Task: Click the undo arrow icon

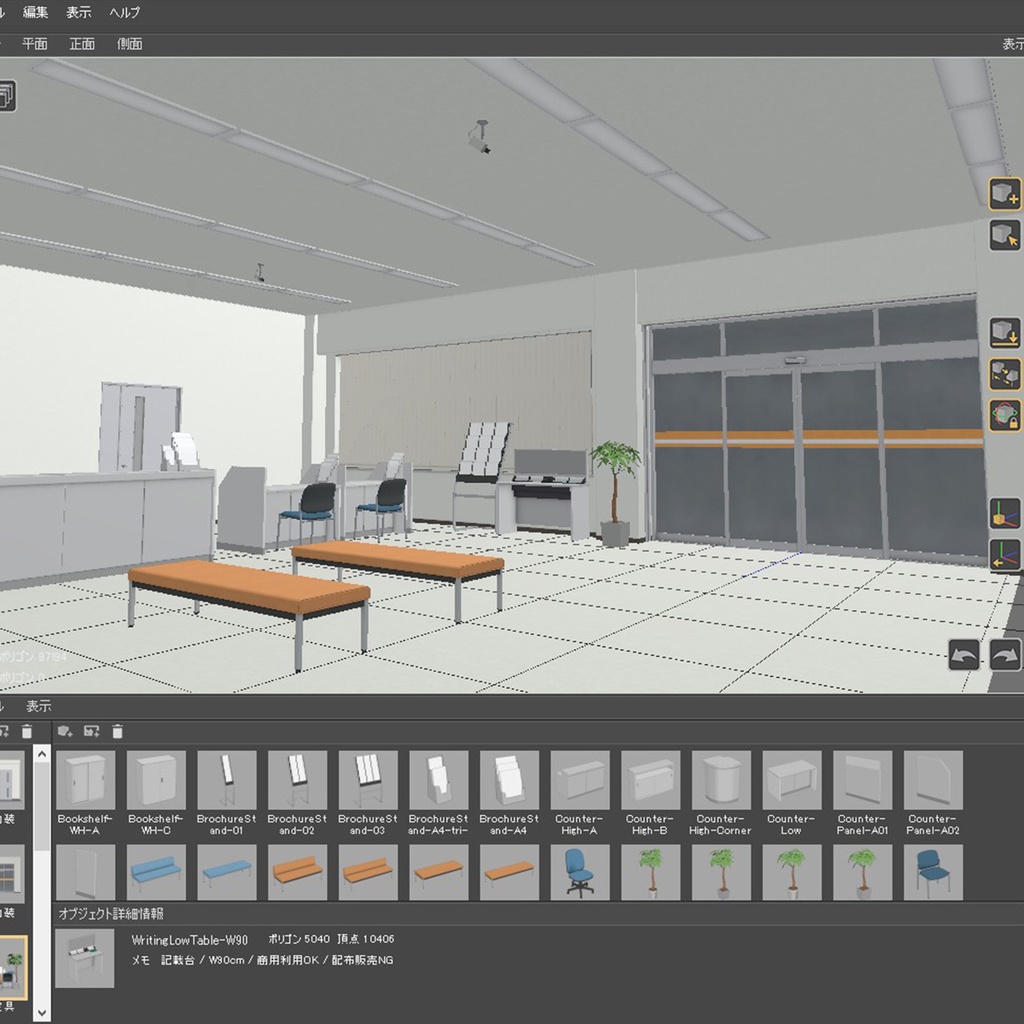Action: pyautogui.click(x=963, y=654)
